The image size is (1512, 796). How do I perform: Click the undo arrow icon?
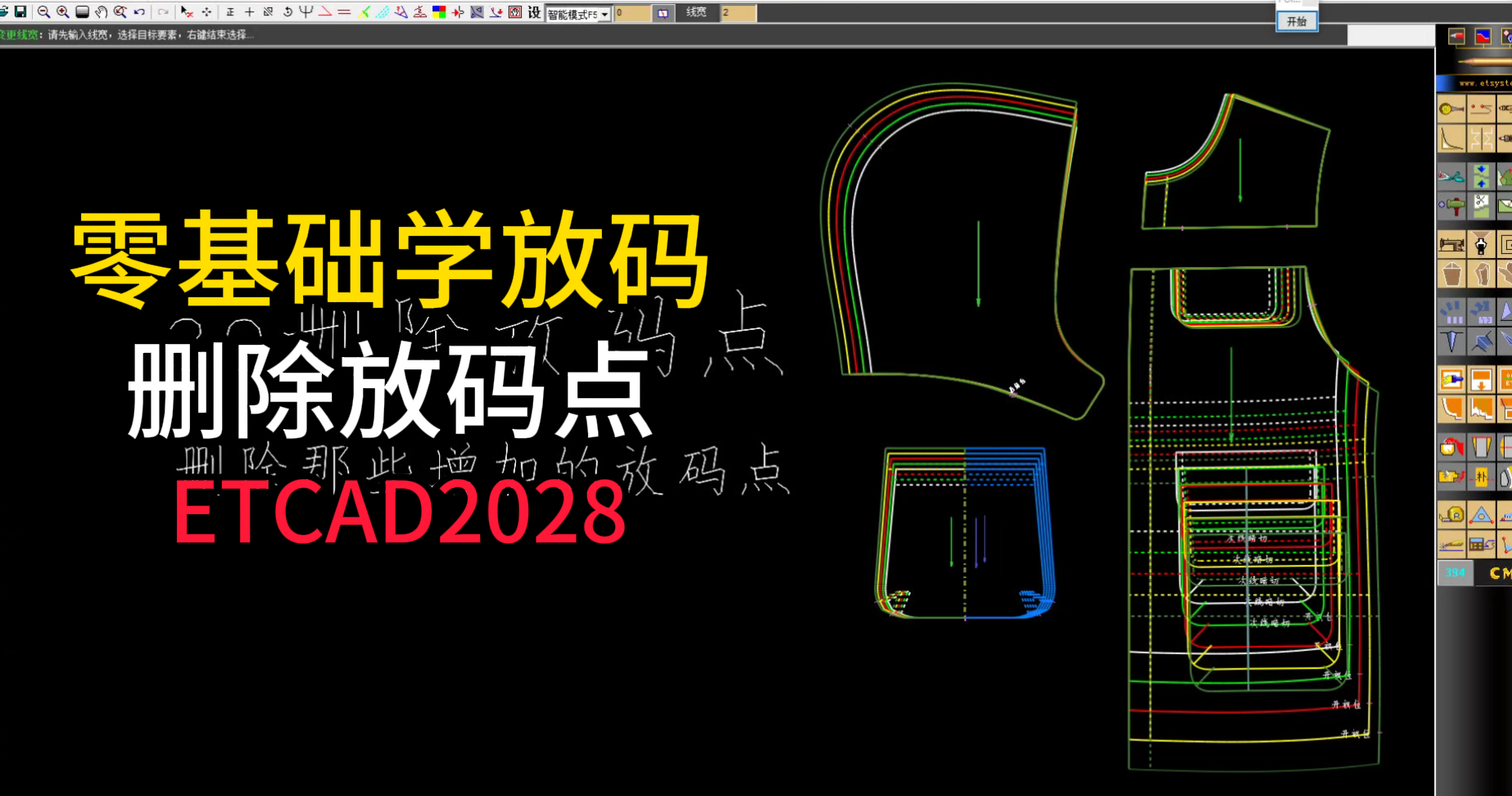[139, 11]
